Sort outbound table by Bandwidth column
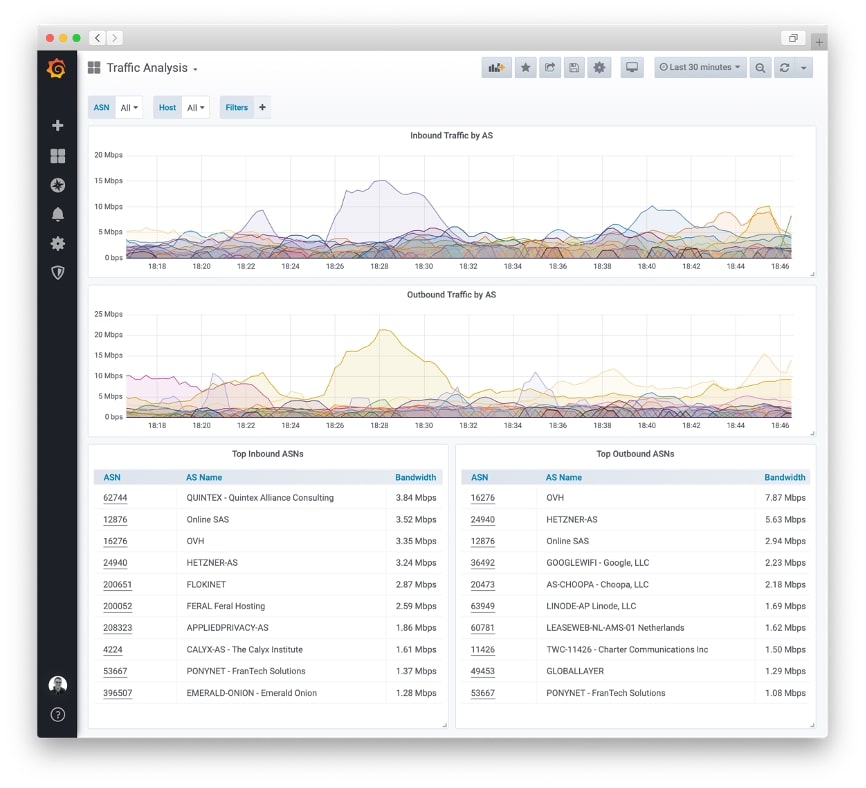This screenshot has width=866, height=788. (x=785, y=477)
